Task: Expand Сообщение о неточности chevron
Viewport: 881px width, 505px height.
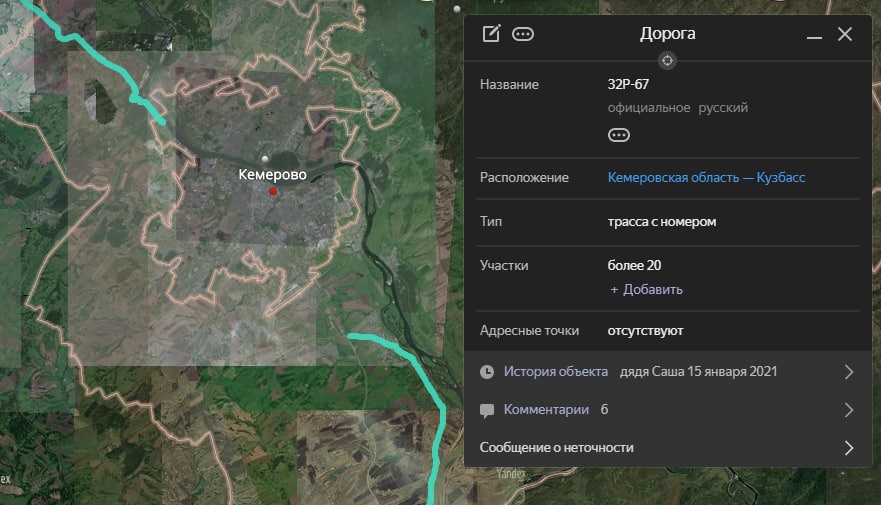Action: click(849, 448)
